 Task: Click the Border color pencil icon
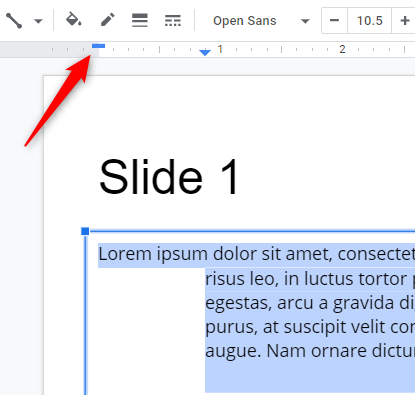pyautogui.click(x=108, y=20)
